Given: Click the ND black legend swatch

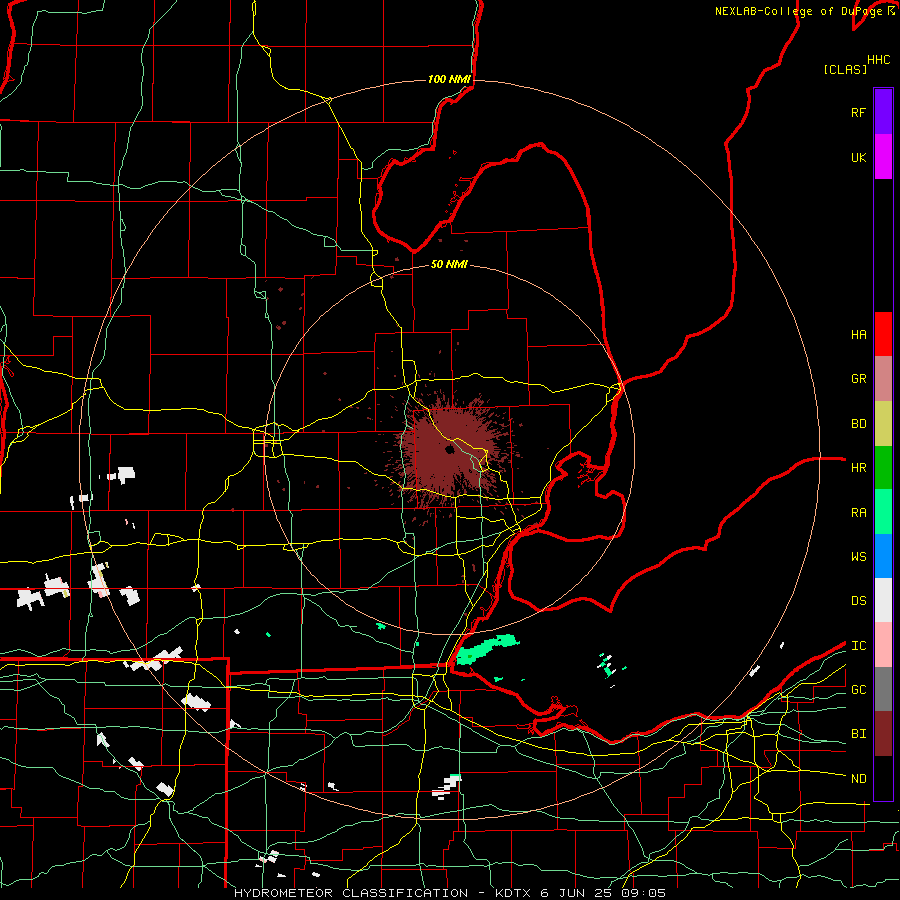Looking at the screenshot, I should click(883, 778).
